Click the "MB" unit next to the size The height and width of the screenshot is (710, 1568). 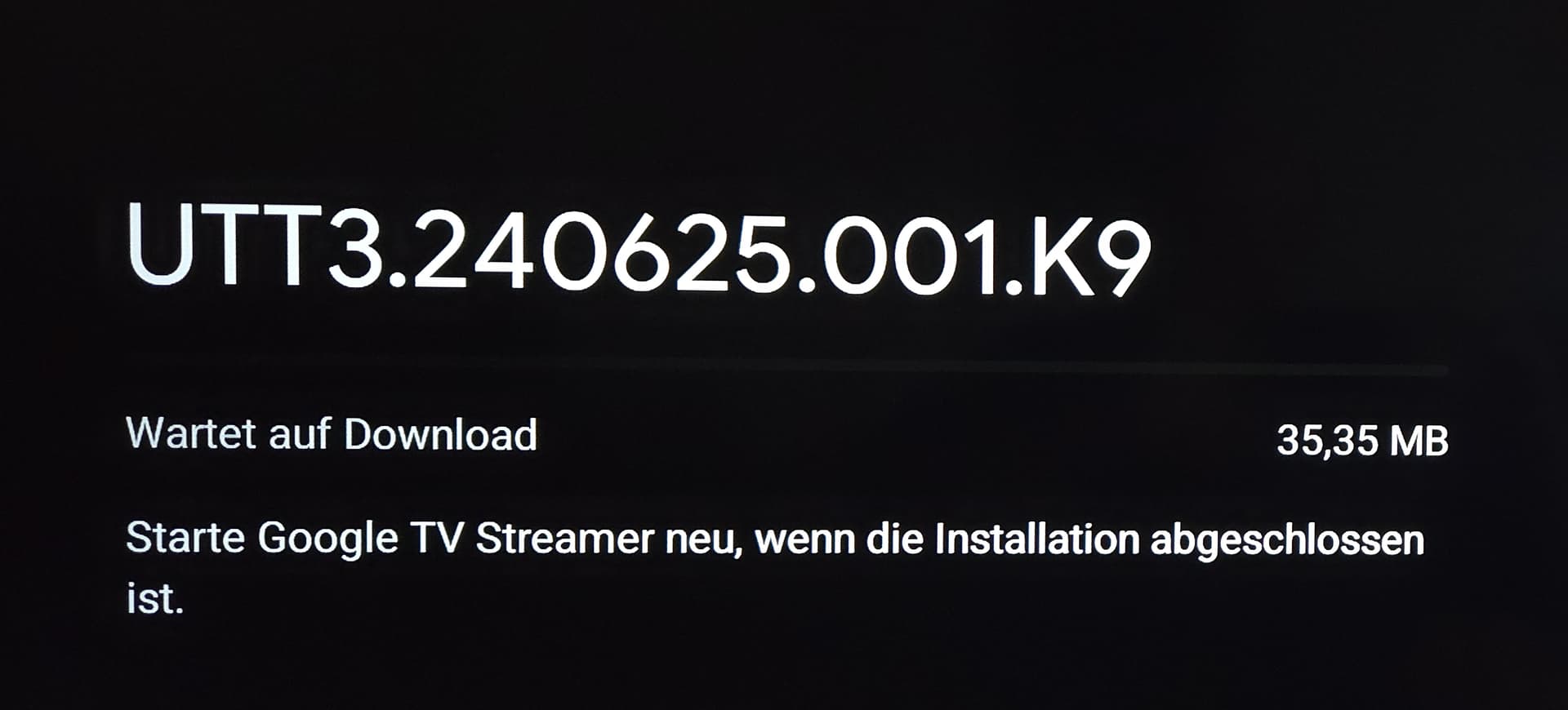pyautogui.click(x=1419, y=442)
